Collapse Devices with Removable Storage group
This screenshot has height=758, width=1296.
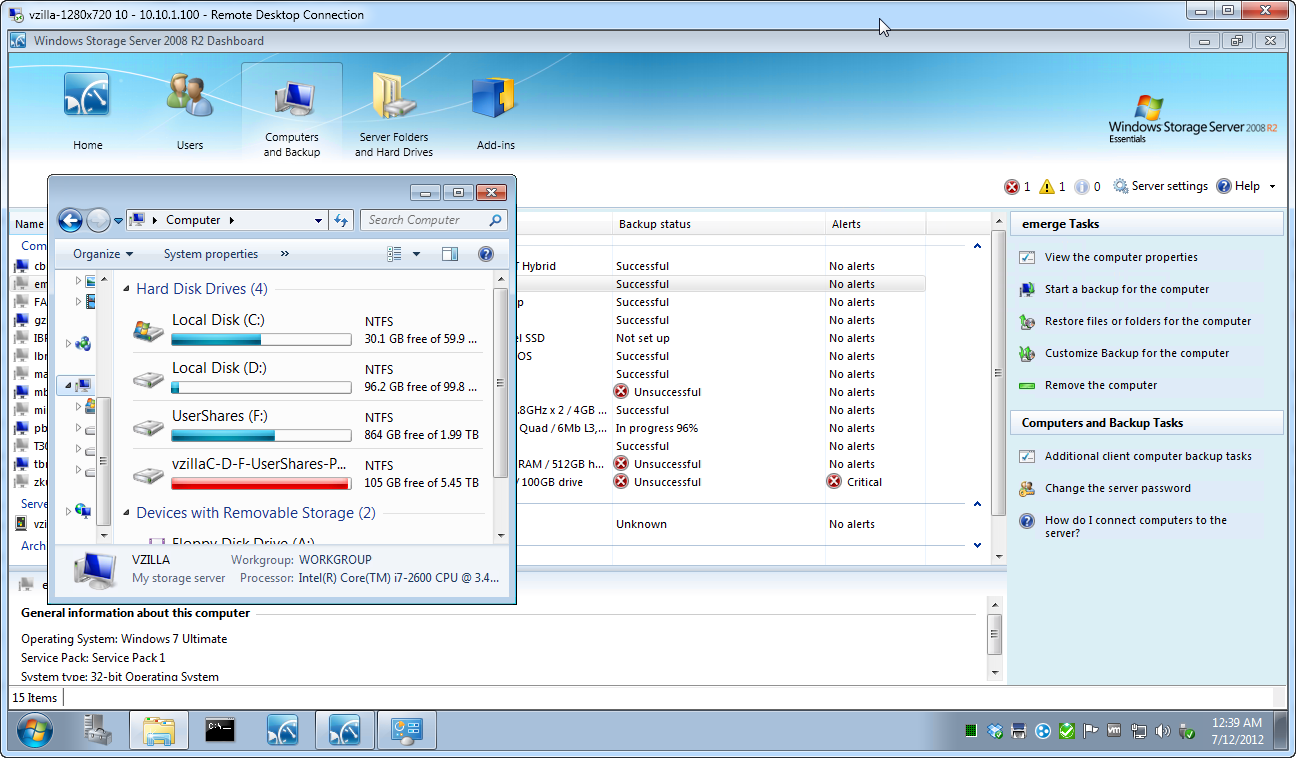click(x=127, y=513)
